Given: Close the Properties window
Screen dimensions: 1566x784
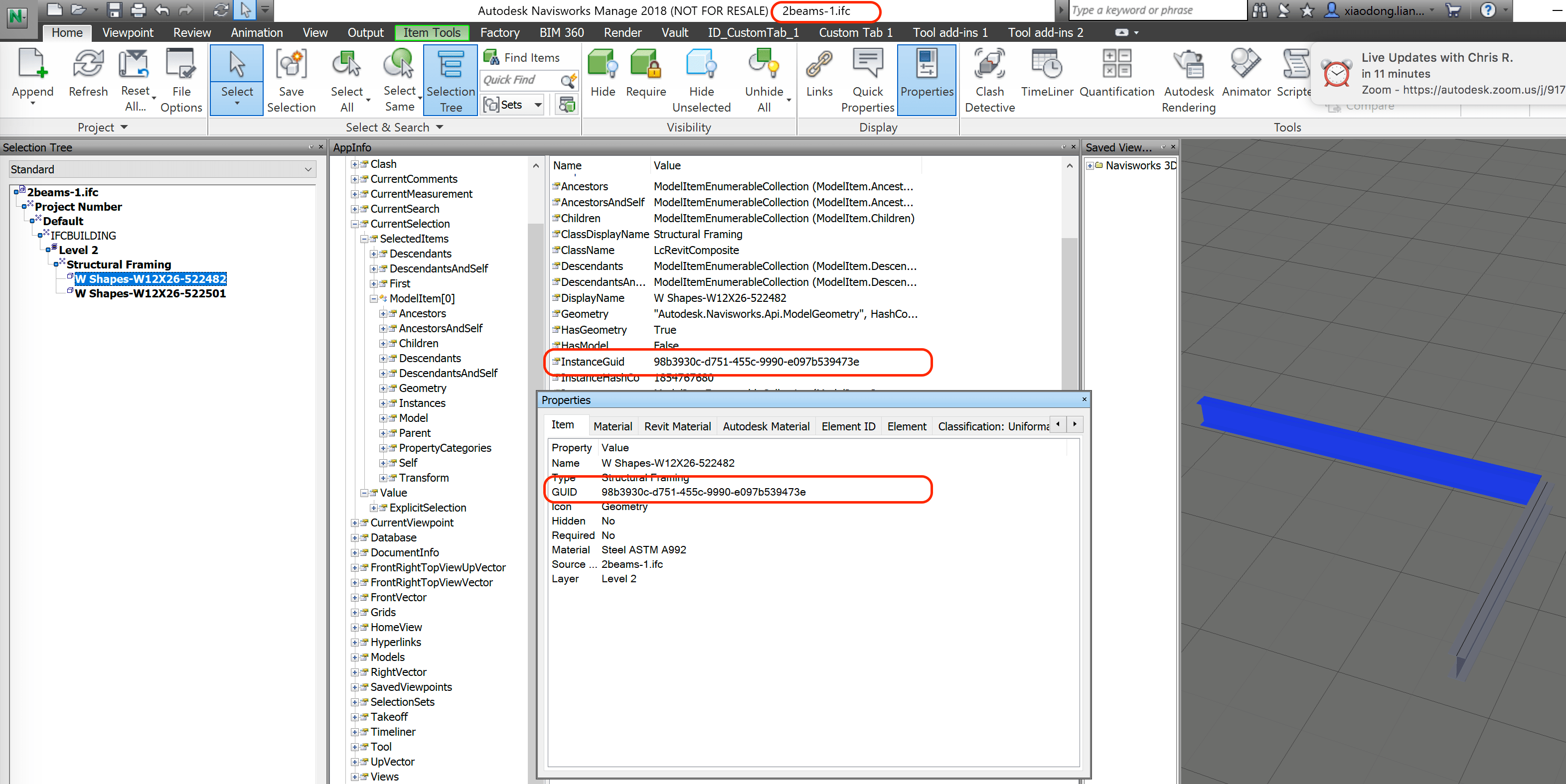Looking at the screenshot, I should pyautogui.click(x=1084, y=399).
